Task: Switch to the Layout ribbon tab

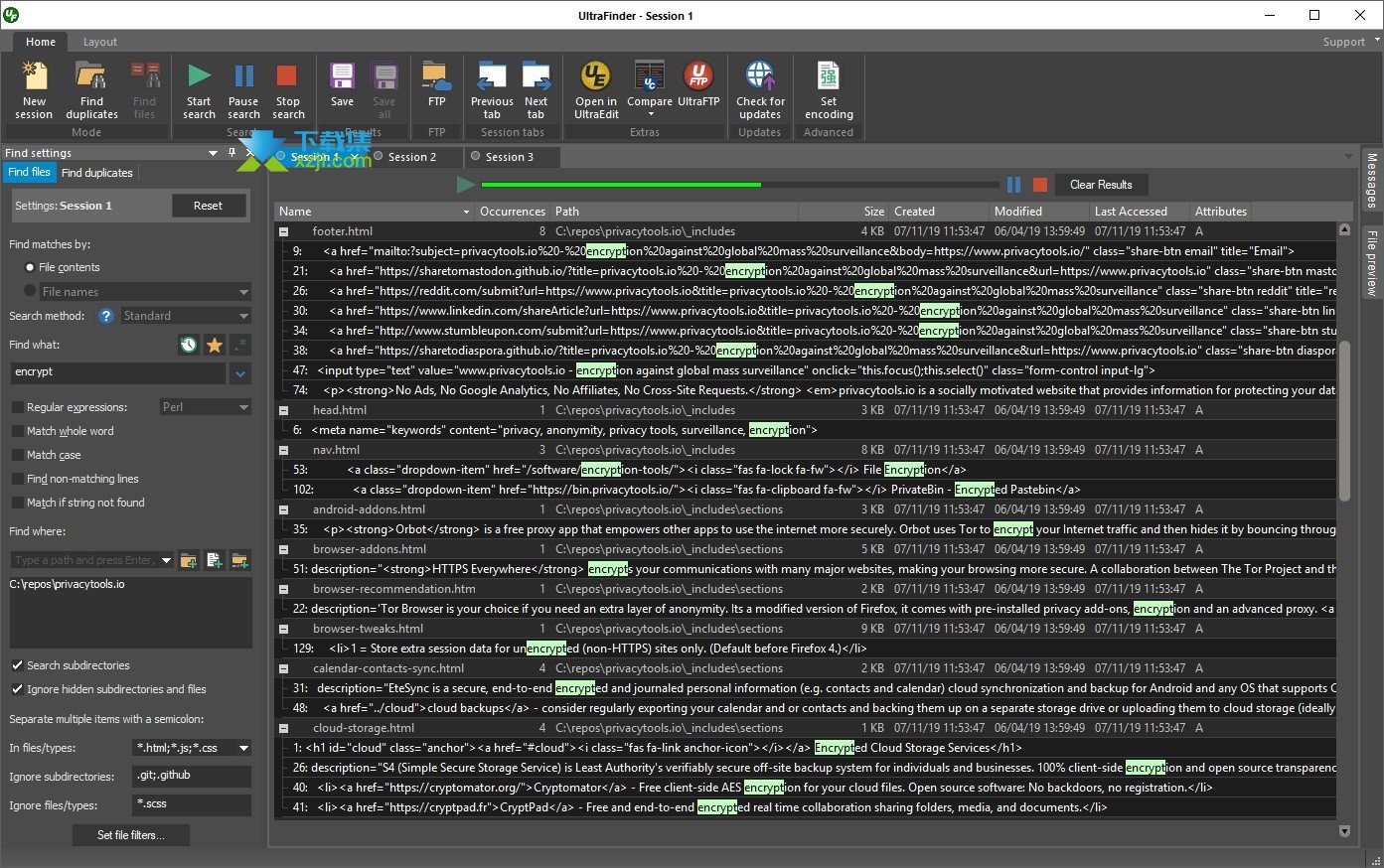Action: pyautogui.click(x=99, y=42)
